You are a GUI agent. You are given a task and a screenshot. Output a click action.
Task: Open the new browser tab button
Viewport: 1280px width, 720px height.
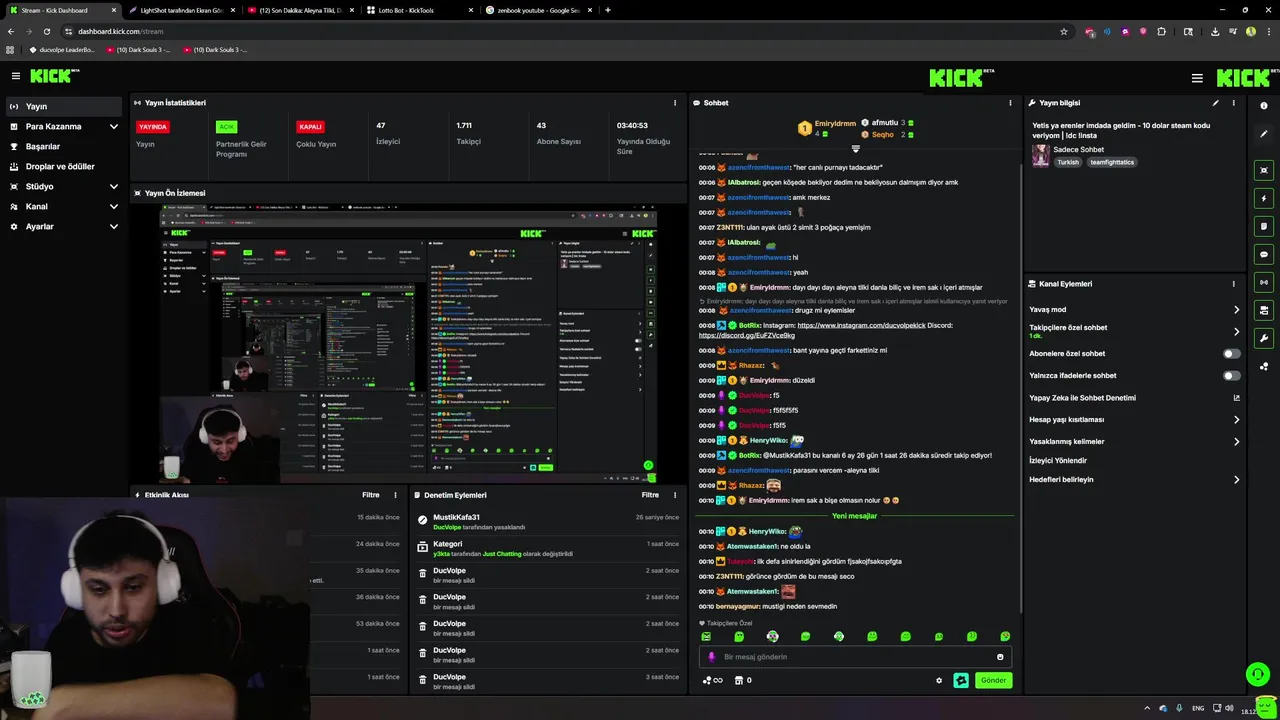pos(608,10)
